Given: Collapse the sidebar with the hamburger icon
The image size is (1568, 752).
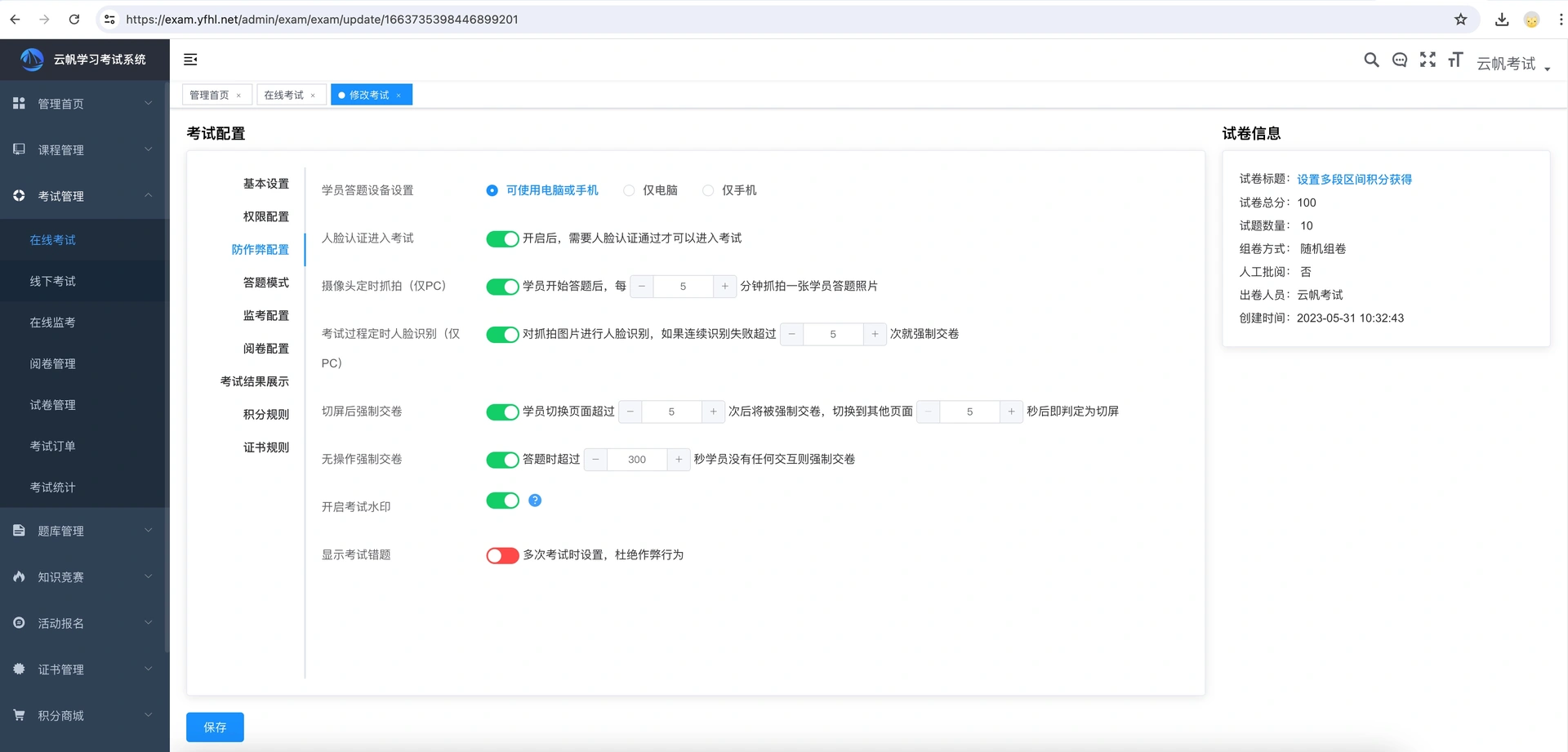Looking at the screenshot, I should [x=190, y=60].
